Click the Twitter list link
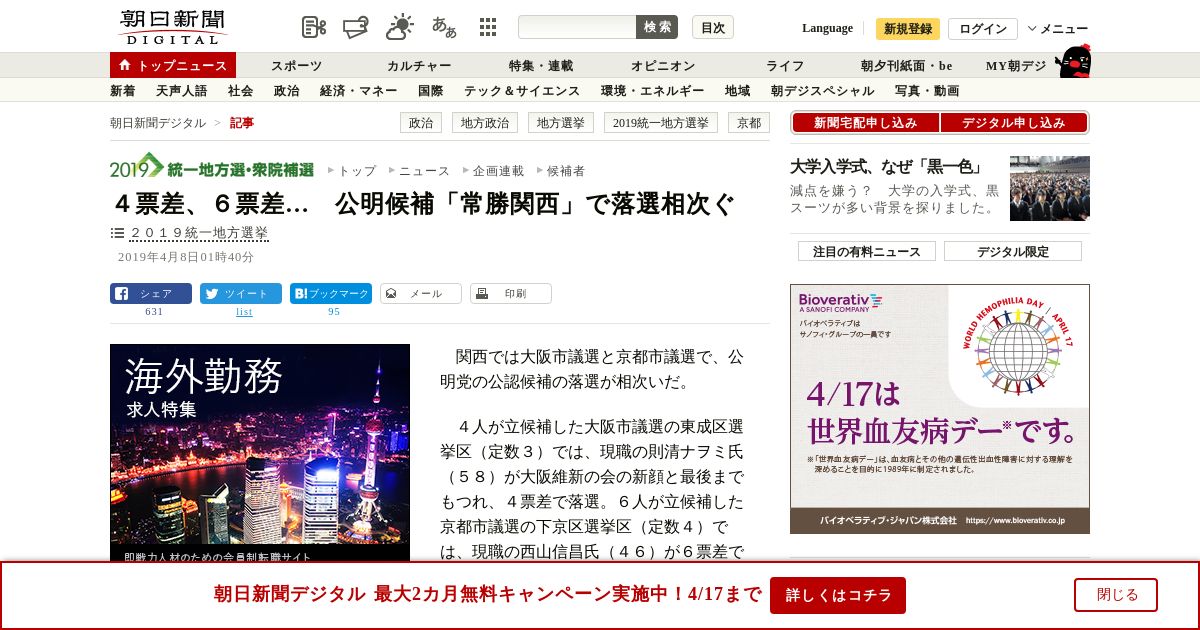1200x630 pixels. 244,312
